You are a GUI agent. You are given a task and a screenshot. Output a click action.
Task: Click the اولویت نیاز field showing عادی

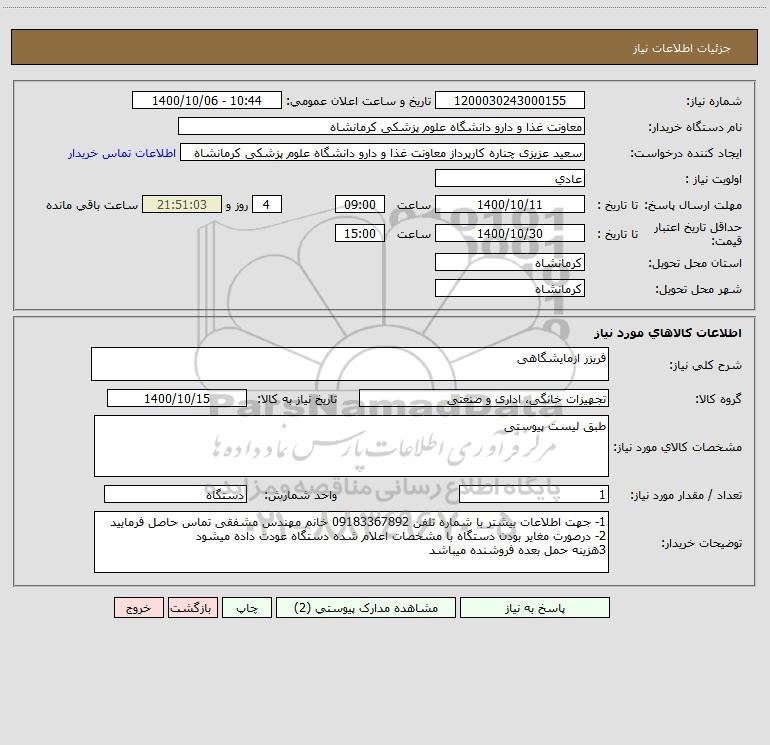(510, 178)
